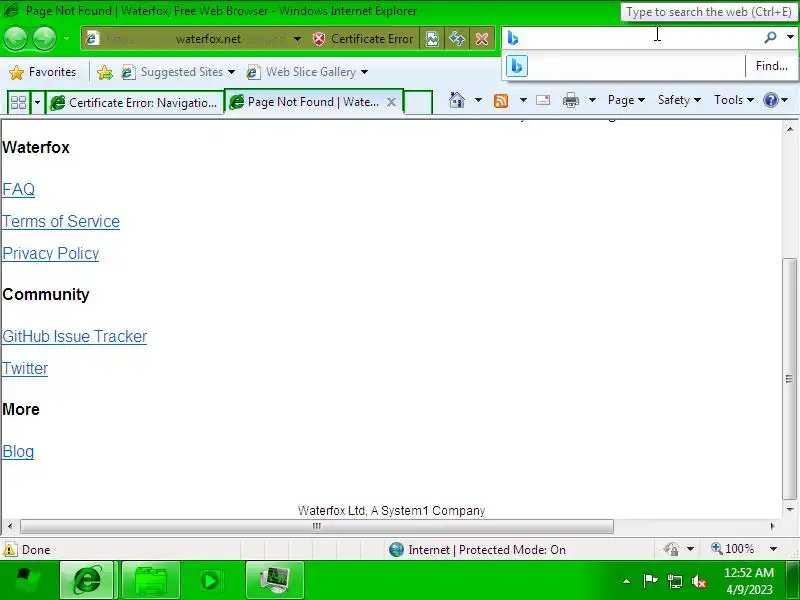Open the Privacy Policy link

(51, 254)
